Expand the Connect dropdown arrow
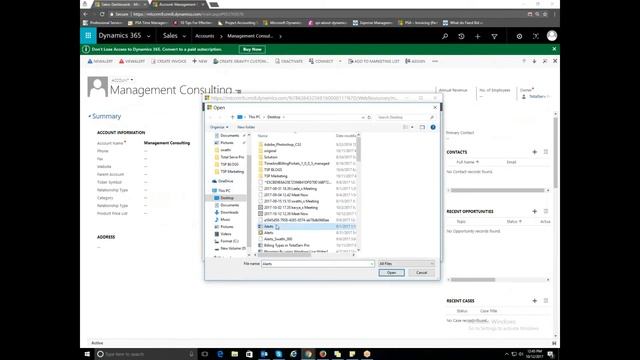Viewport: 640px width, 360px height. [x=340, y=61]
